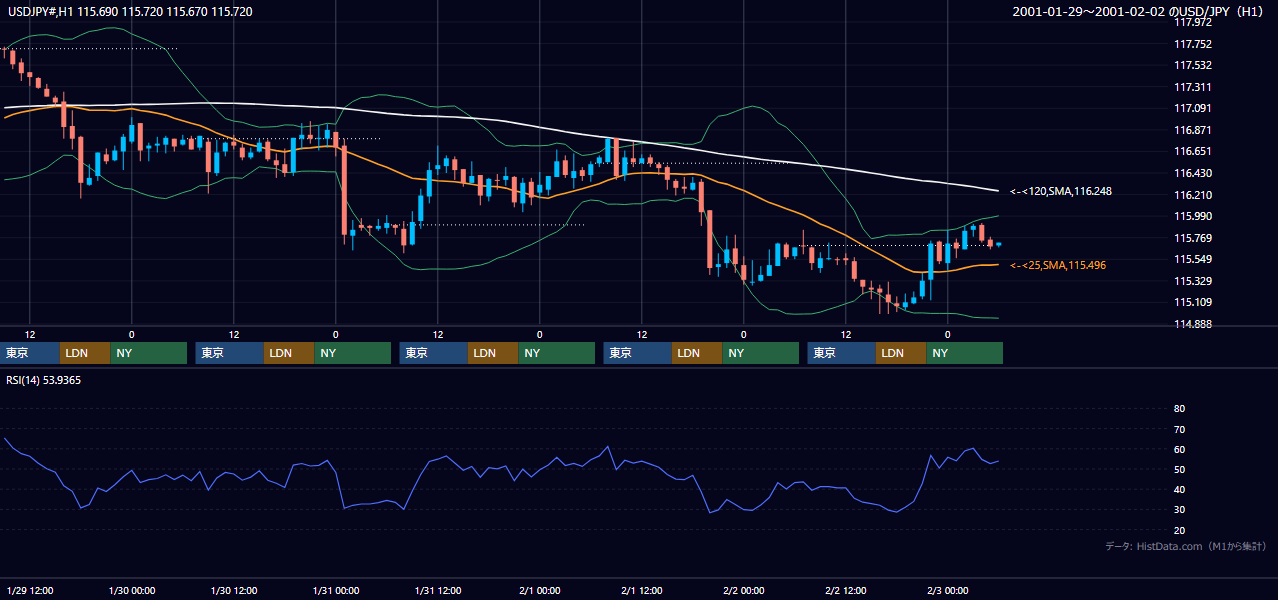The width and height of the screenshot is (1278, 600).
Task: Click price axis value 116.651
Action: [x=1191, y=151]
